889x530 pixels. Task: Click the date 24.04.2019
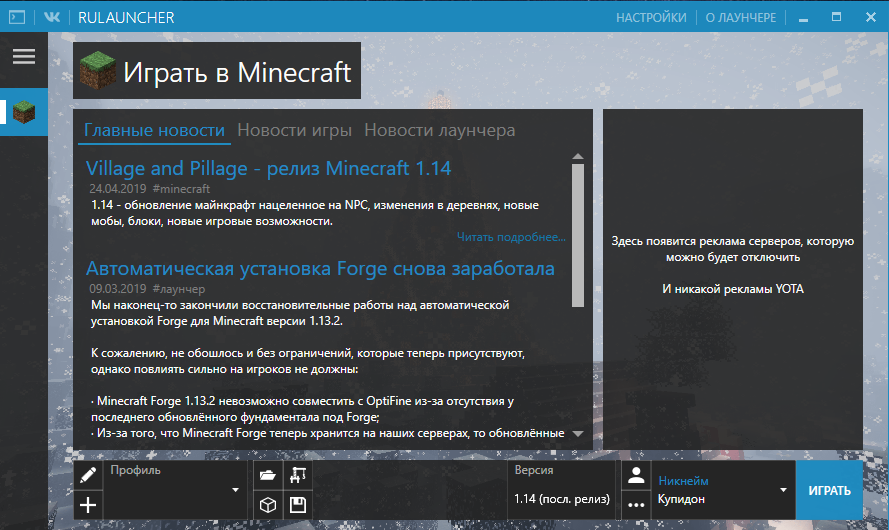click(x=117, y=189)
